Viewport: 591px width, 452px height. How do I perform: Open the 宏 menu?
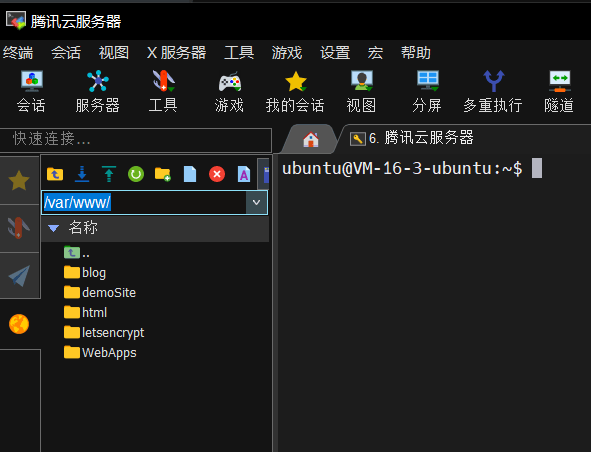(x=375, y=52)
